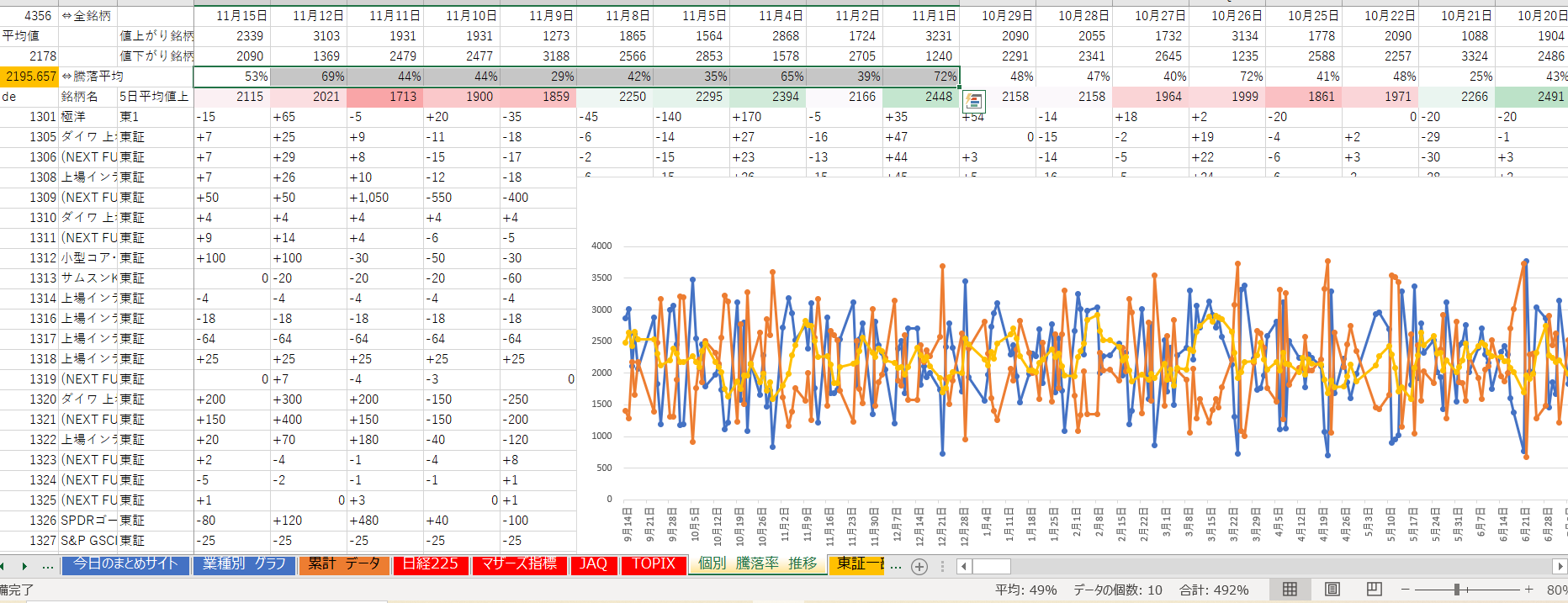Click the zoom out minus button

coord(1405,590)
